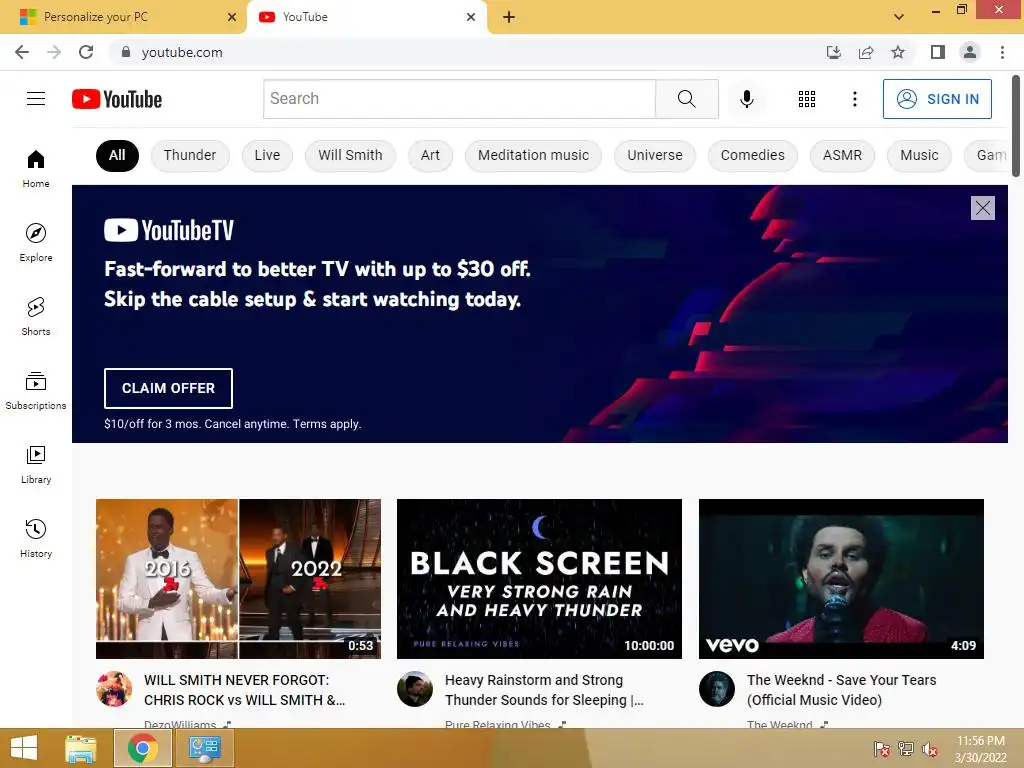
Task: Select the Meditation music chip
Action: point(533,155)
